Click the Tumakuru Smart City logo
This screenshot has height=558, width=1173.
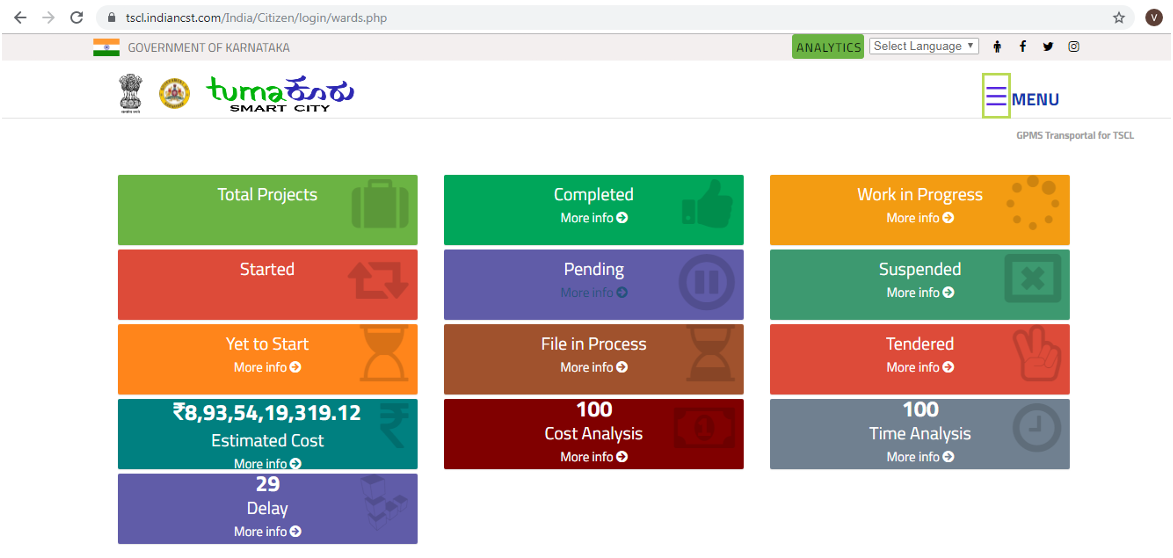(x=280, y=94)
